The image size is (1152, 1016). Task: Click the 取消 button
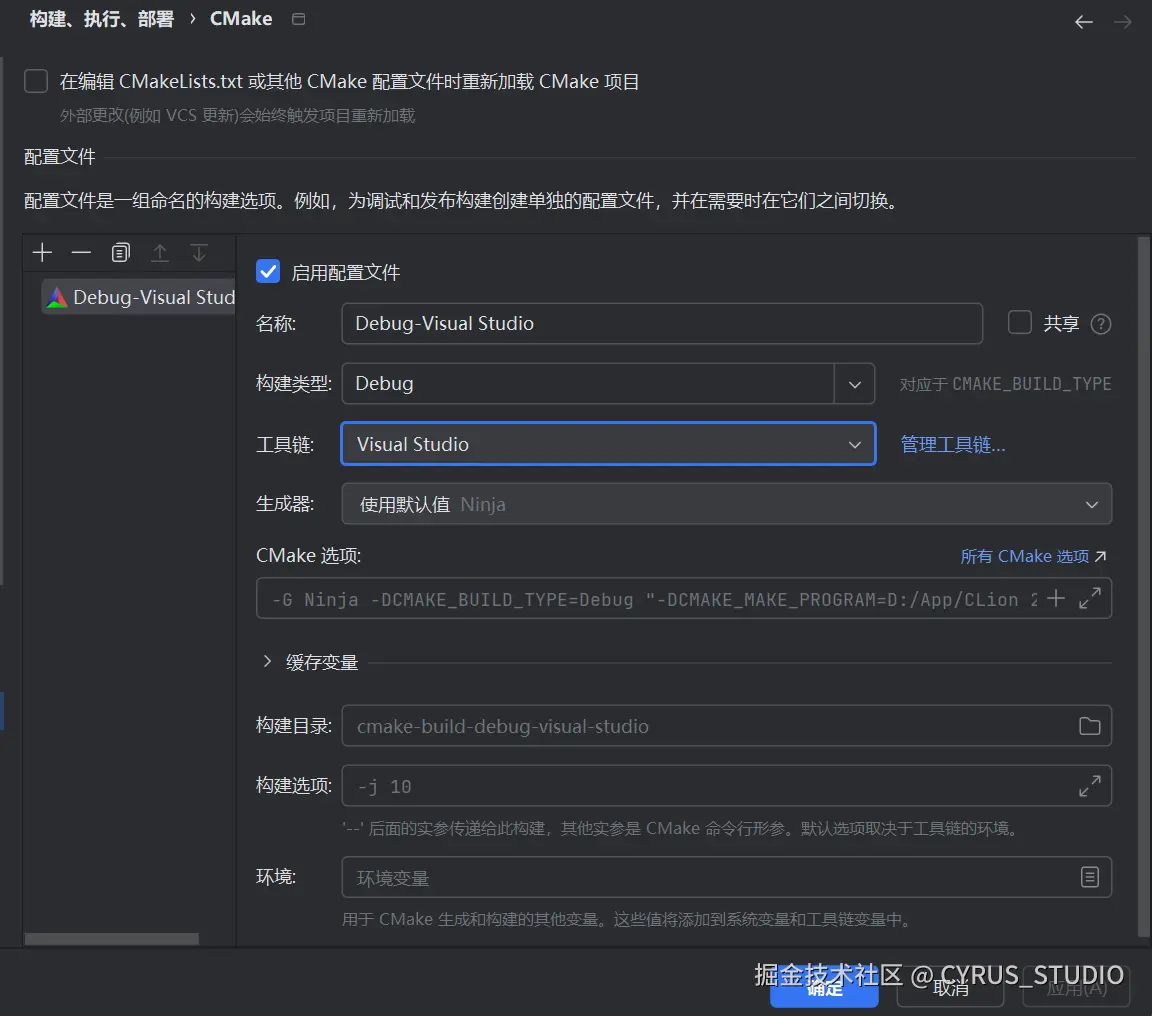click(950, 989)
